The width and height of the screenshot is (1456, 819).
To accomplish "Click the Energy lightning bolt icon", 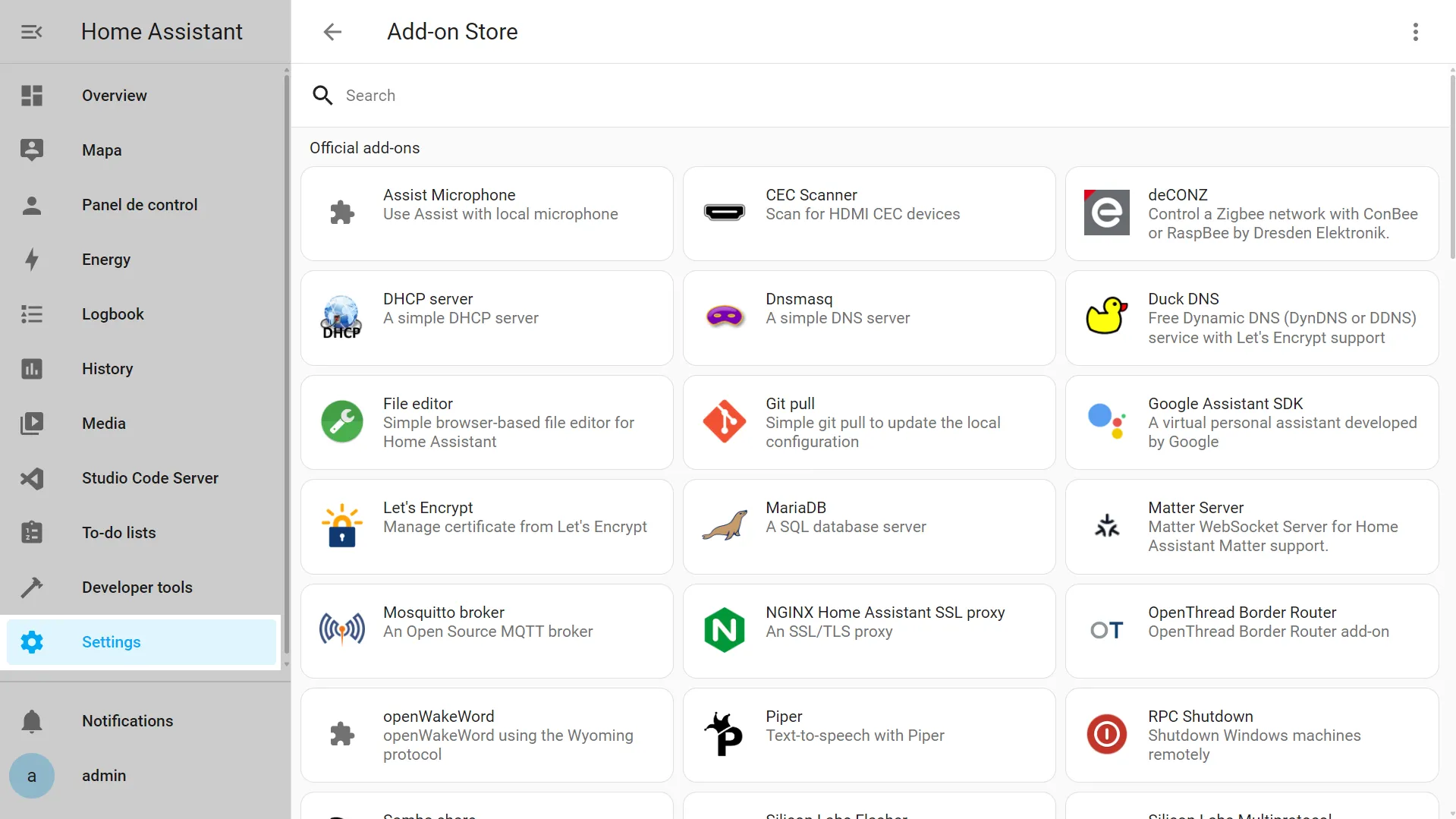I will [32, 260].
